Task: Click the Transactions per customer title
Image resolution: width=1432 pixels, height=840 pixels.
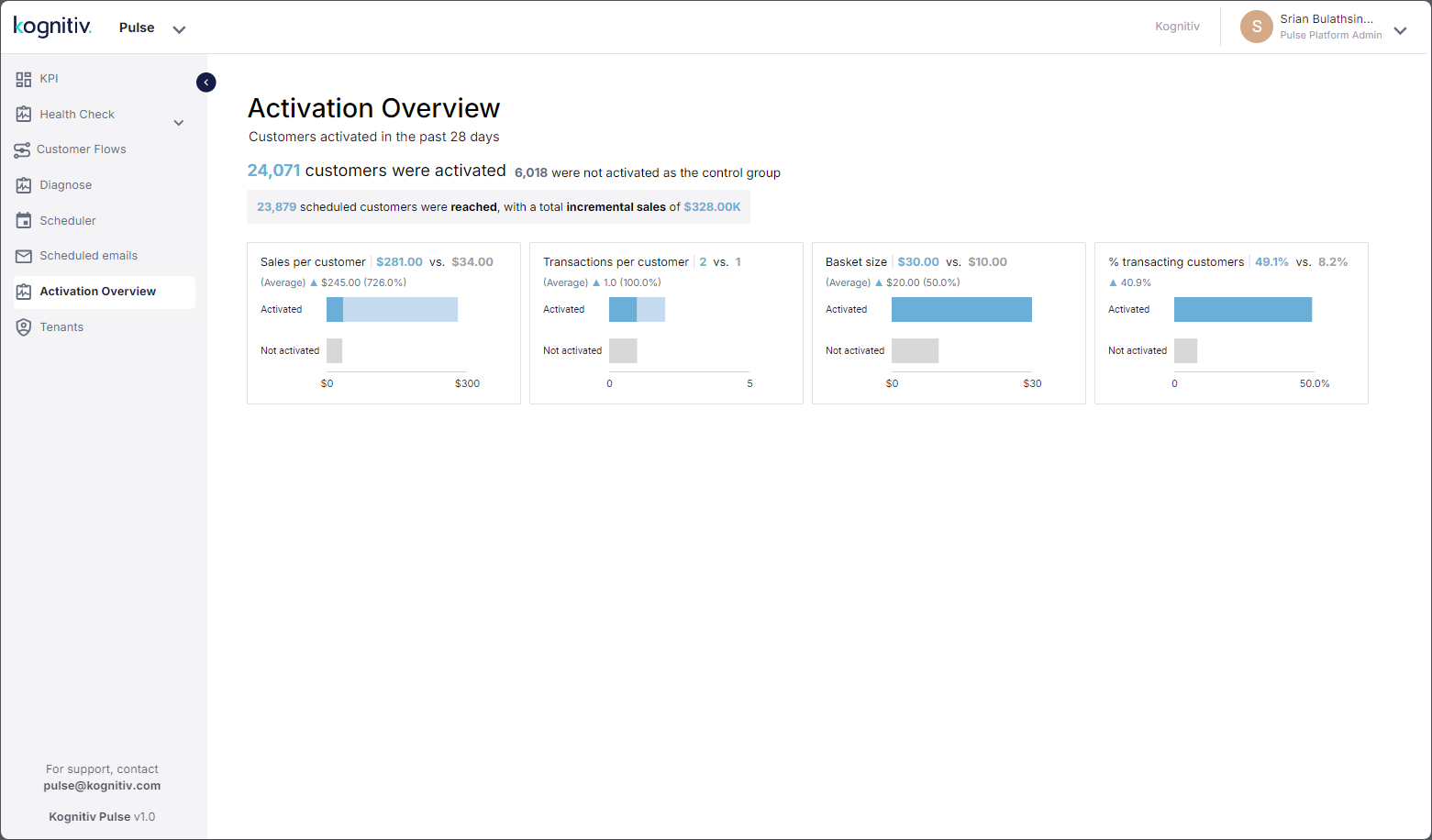Action: (x=616, y=262)
